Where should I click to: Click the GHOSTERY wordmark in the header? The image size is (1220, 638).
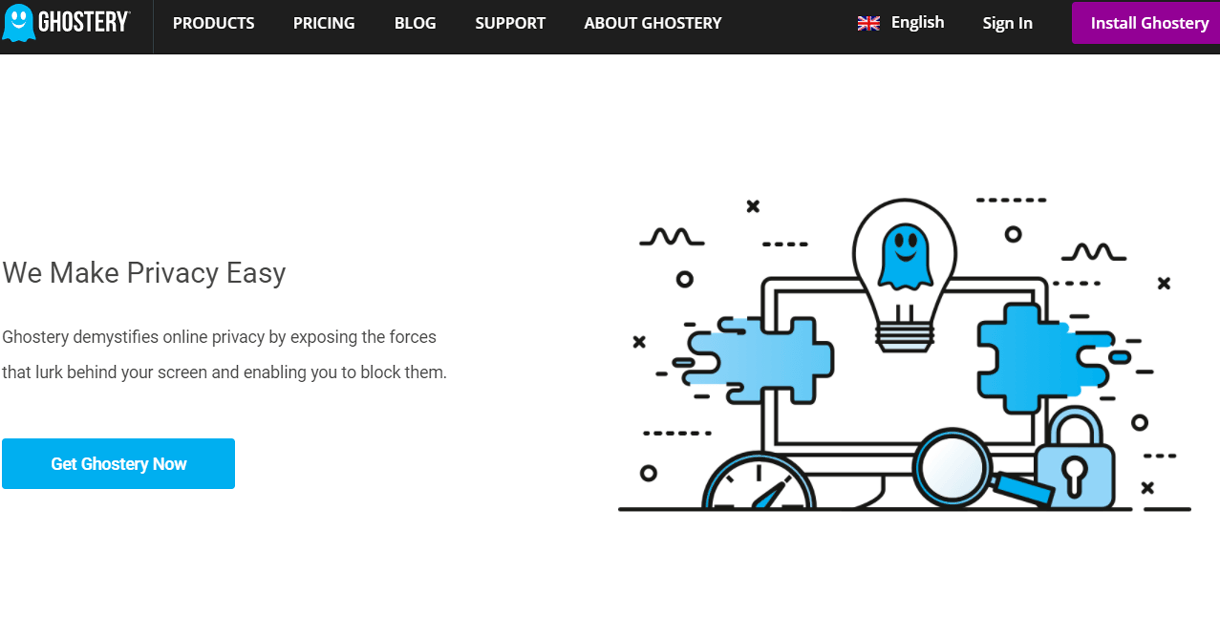tap(84, 21)
